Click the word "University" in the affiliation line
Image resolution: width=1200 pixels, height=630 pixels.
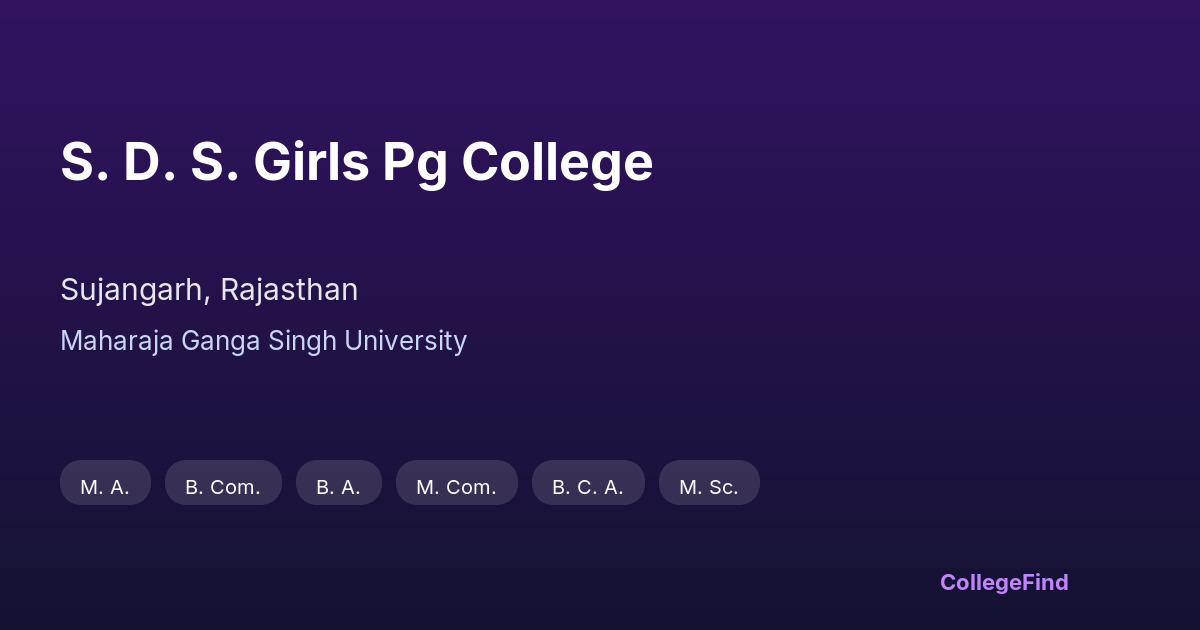pyautogui.click(x=405, y=341)
